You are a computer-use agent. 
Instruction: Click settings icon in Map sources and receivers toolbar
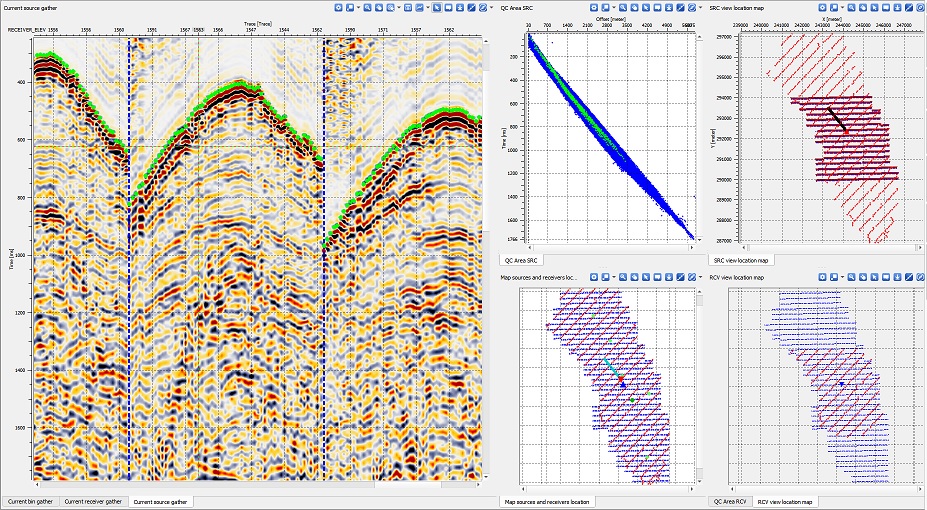click(594, 277)
